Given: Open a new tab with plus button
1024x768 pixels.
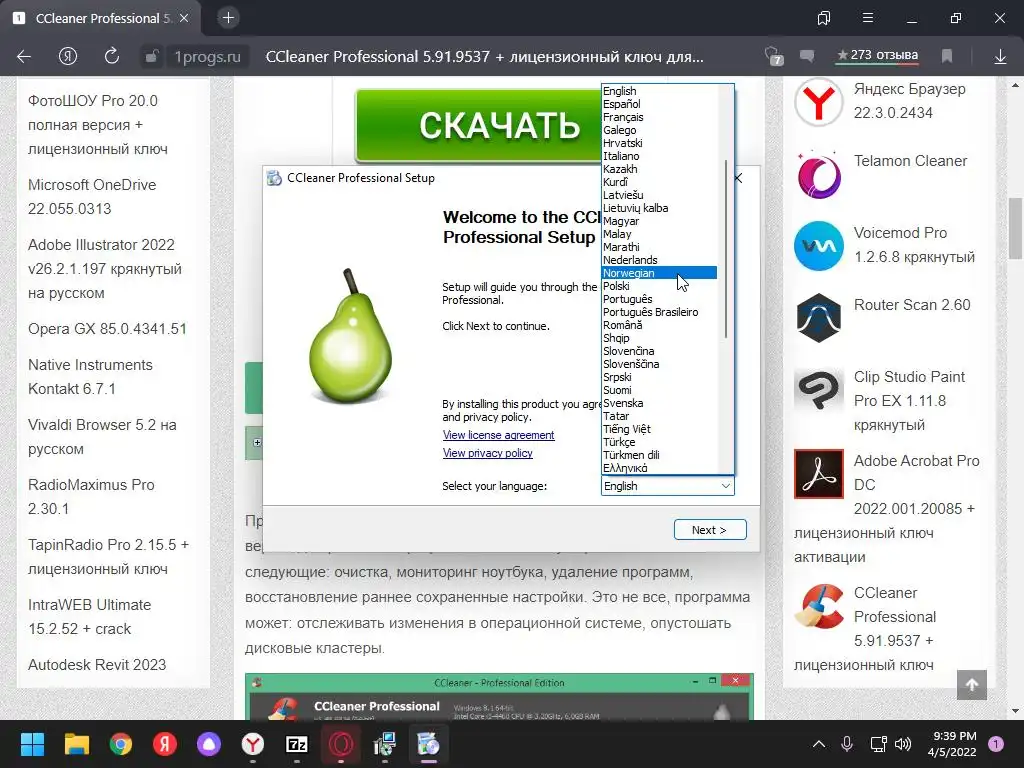Looking at the screenshot, I should coord(228,18).
